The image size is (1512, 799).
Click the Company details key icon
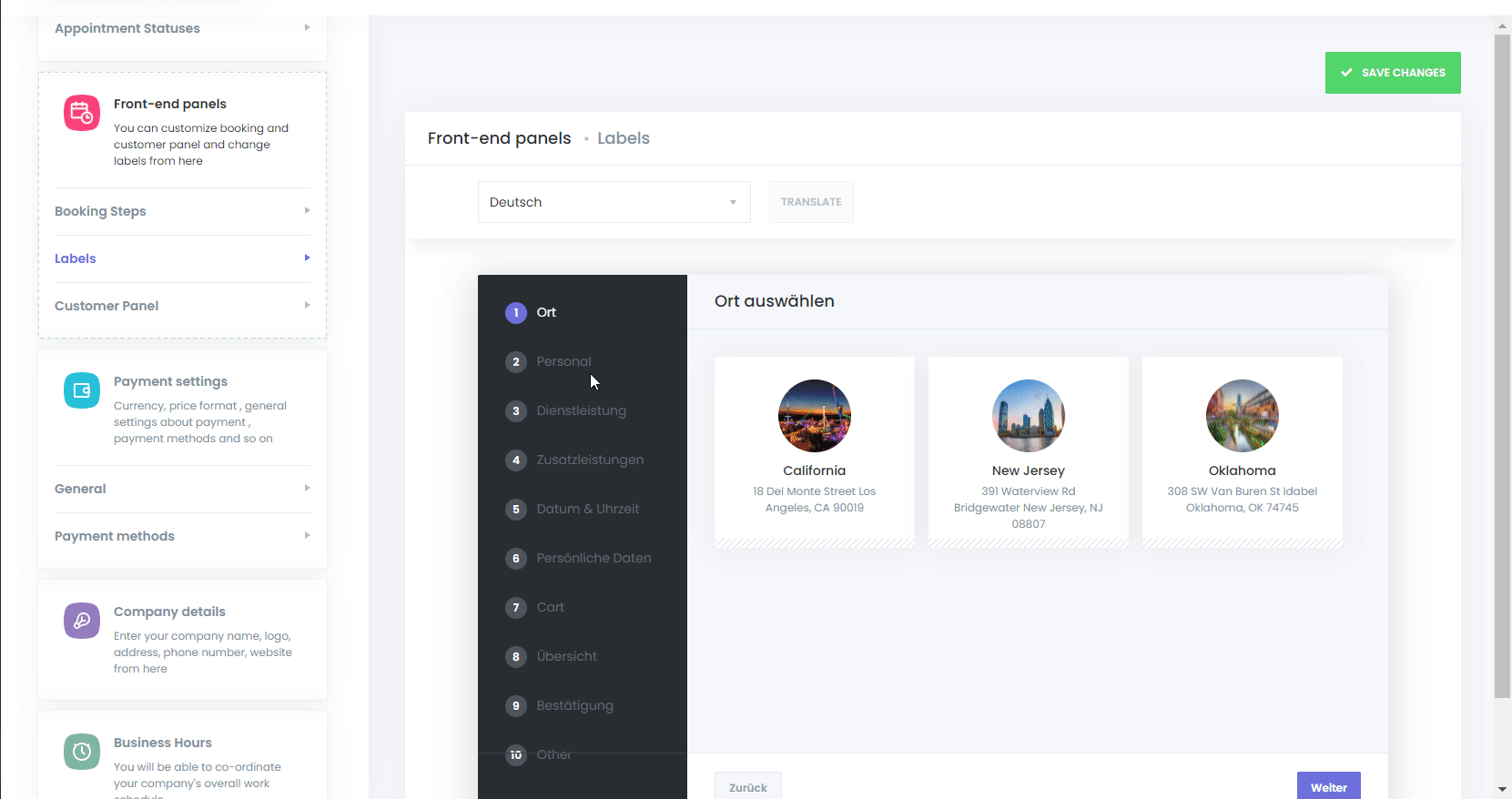click(82, 621)
